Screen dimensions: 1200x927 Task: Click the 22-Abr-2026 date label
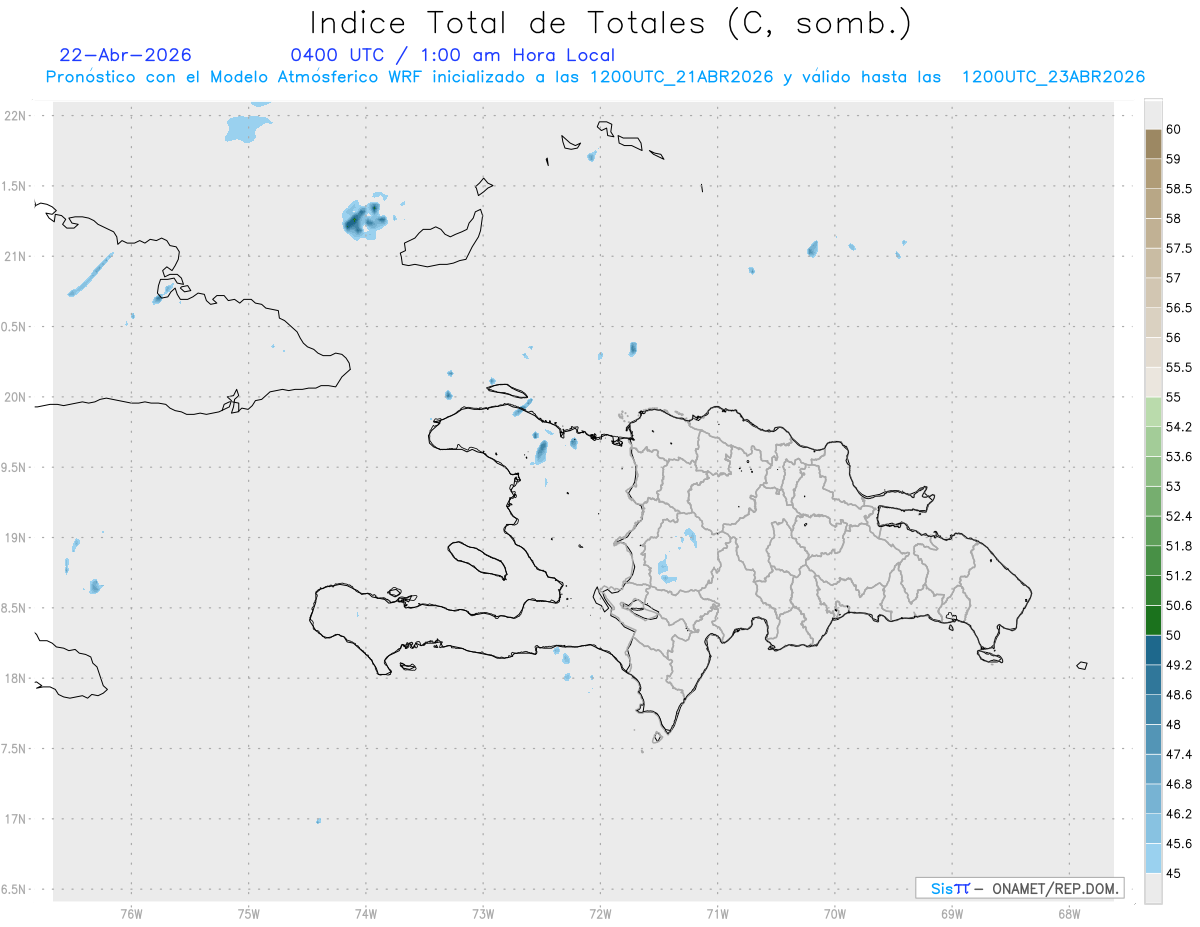(125, 55)
